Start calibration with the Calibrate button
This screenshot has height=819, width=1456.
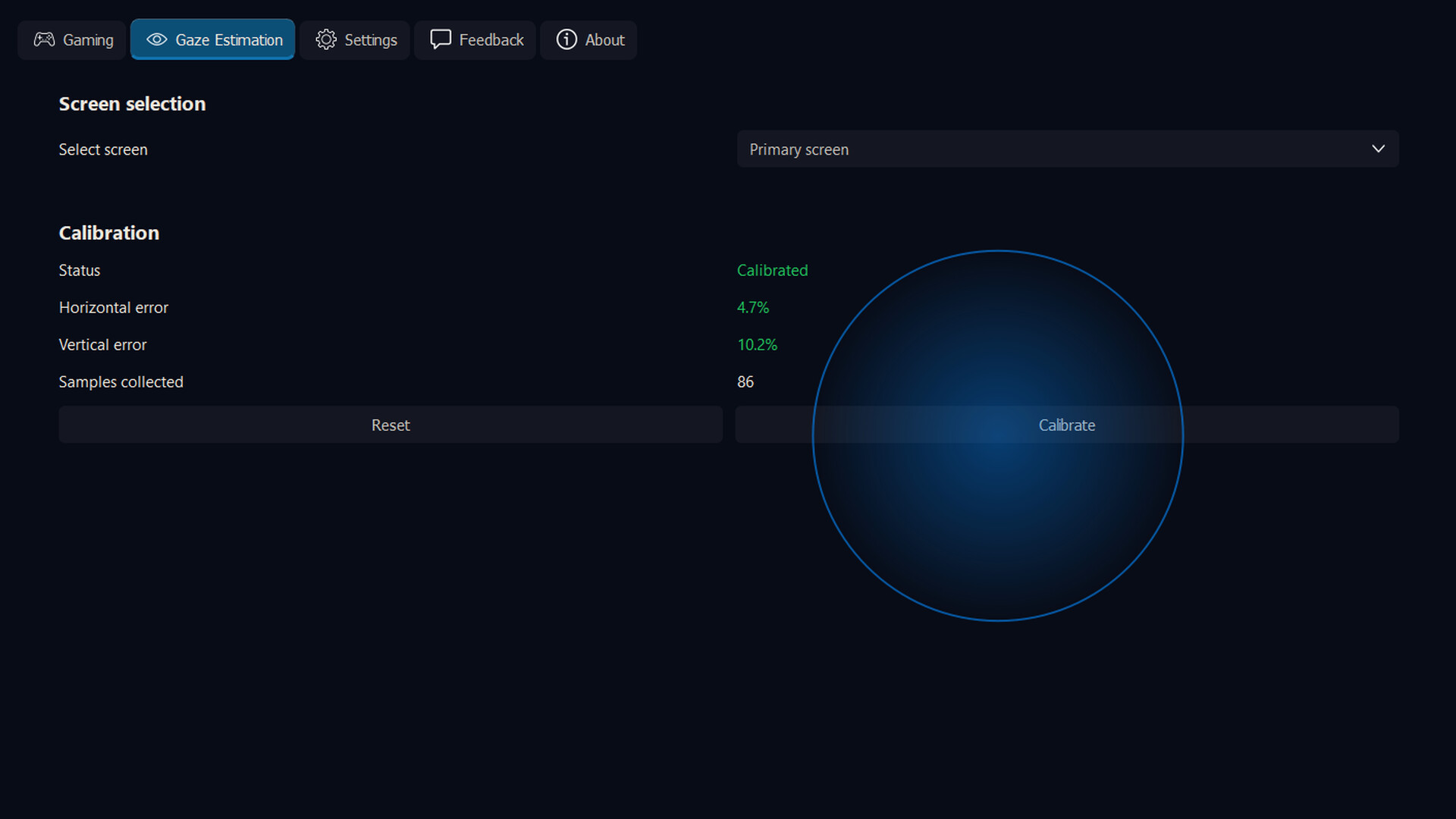(x=1066, y=425)
